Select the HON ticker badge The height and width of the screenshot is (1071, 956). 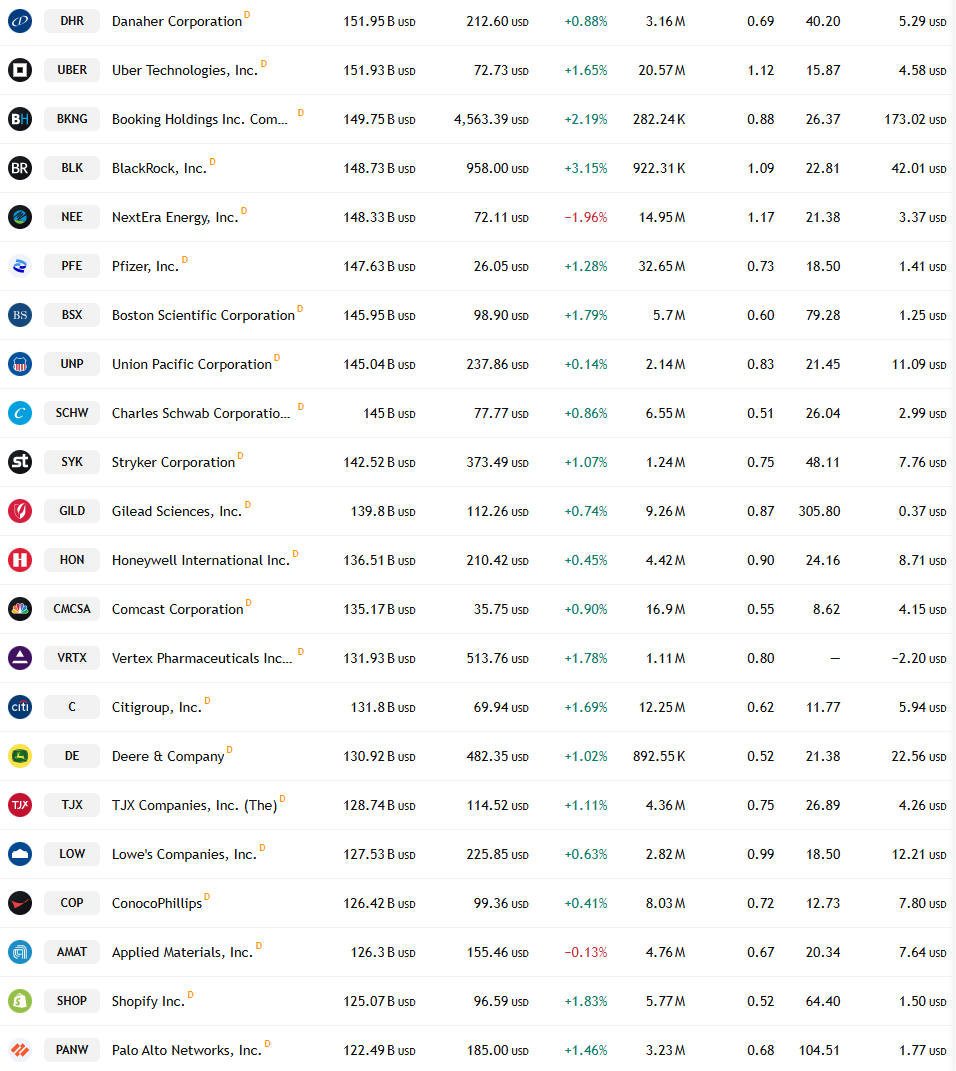click(x=72, y=560)
